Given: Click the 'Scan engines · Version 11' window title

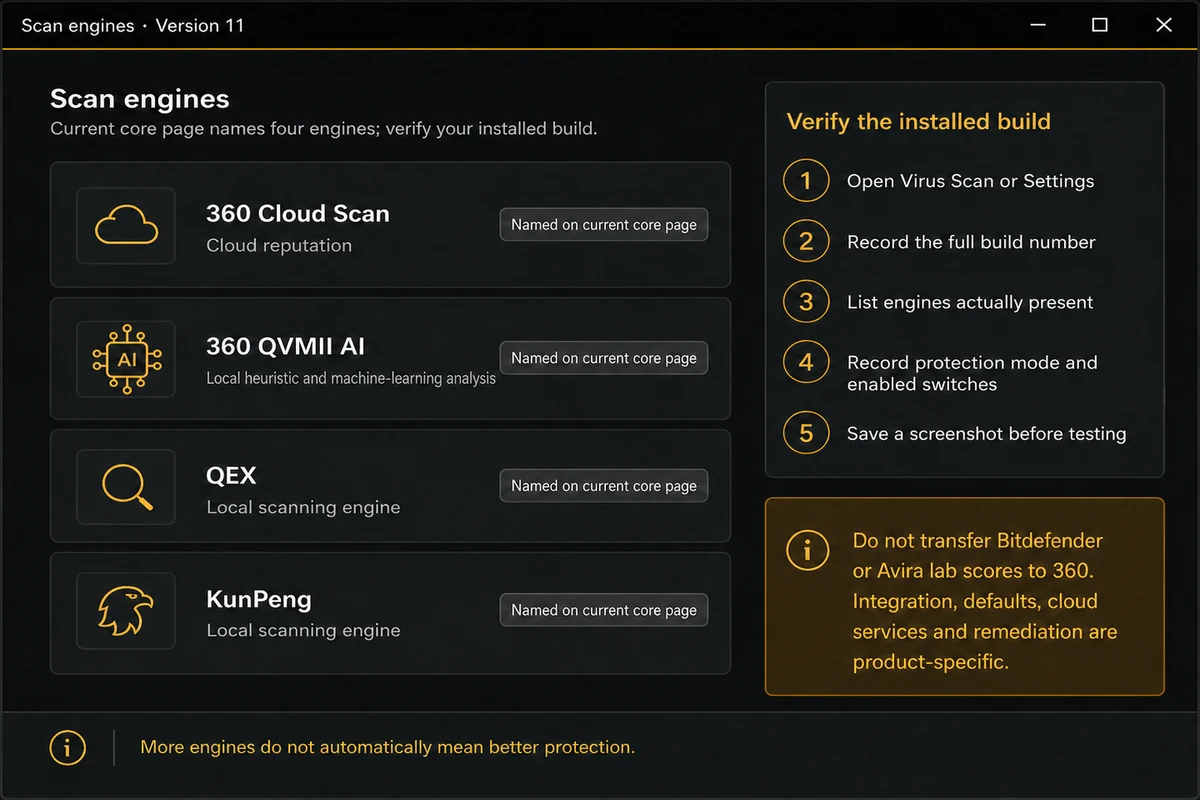Looking at the screenshot, I should (133, 26).
